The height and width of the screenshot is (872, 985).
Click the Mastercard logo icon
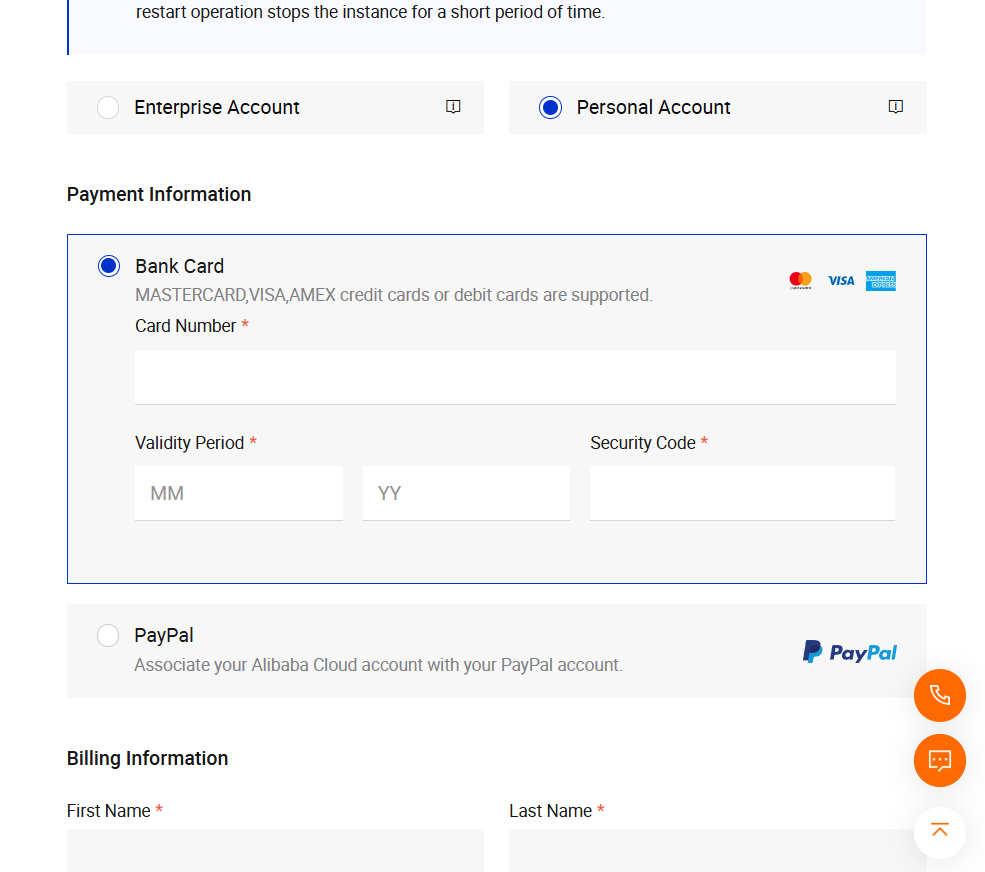800,281
